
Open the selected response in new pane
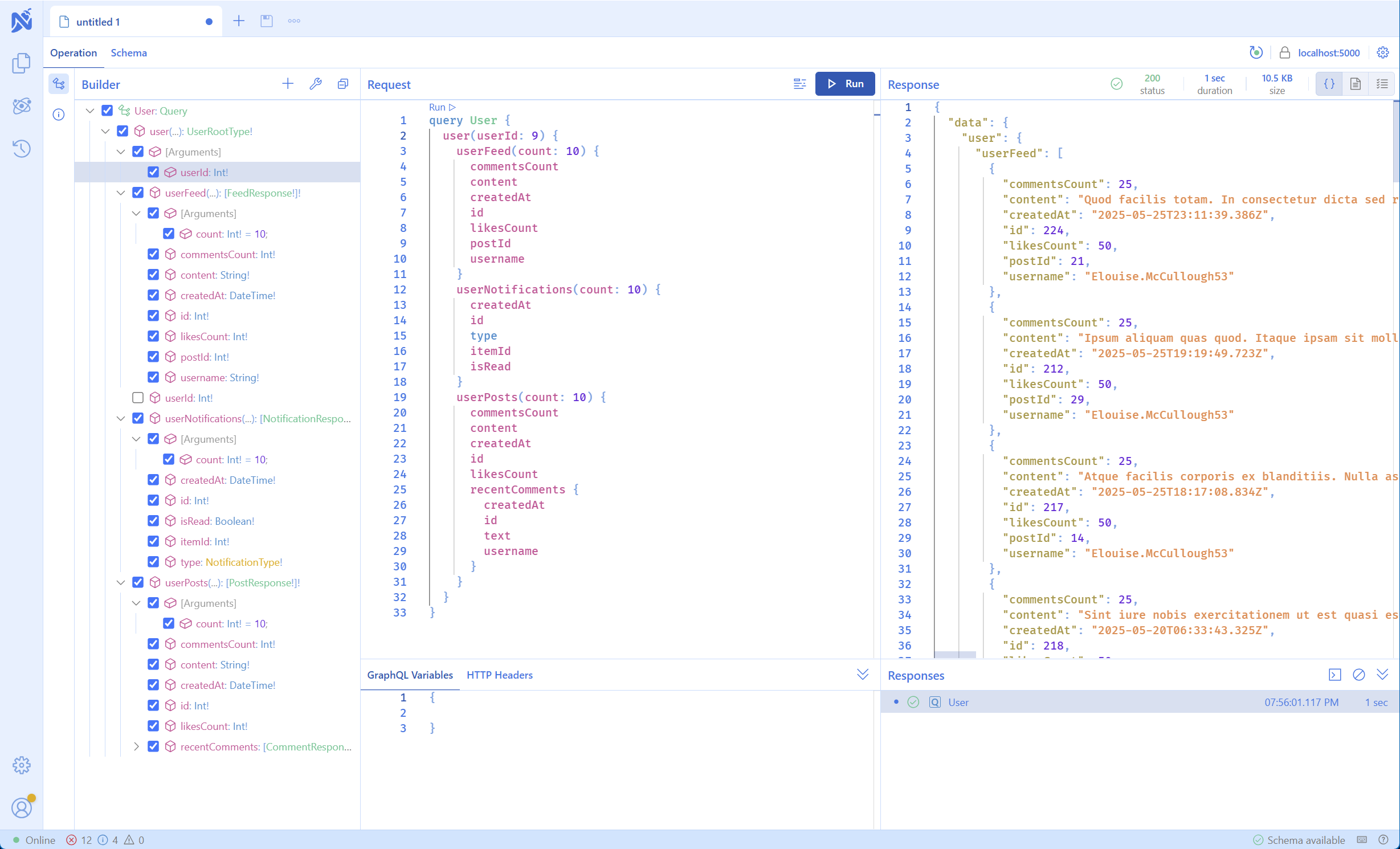(1335, 675)
